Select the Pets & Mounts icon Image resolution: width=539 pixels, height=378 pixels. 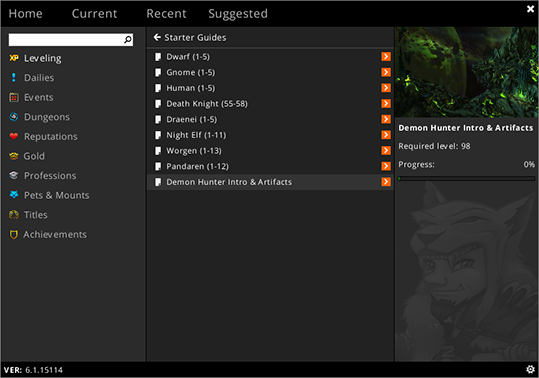(13, 194)
